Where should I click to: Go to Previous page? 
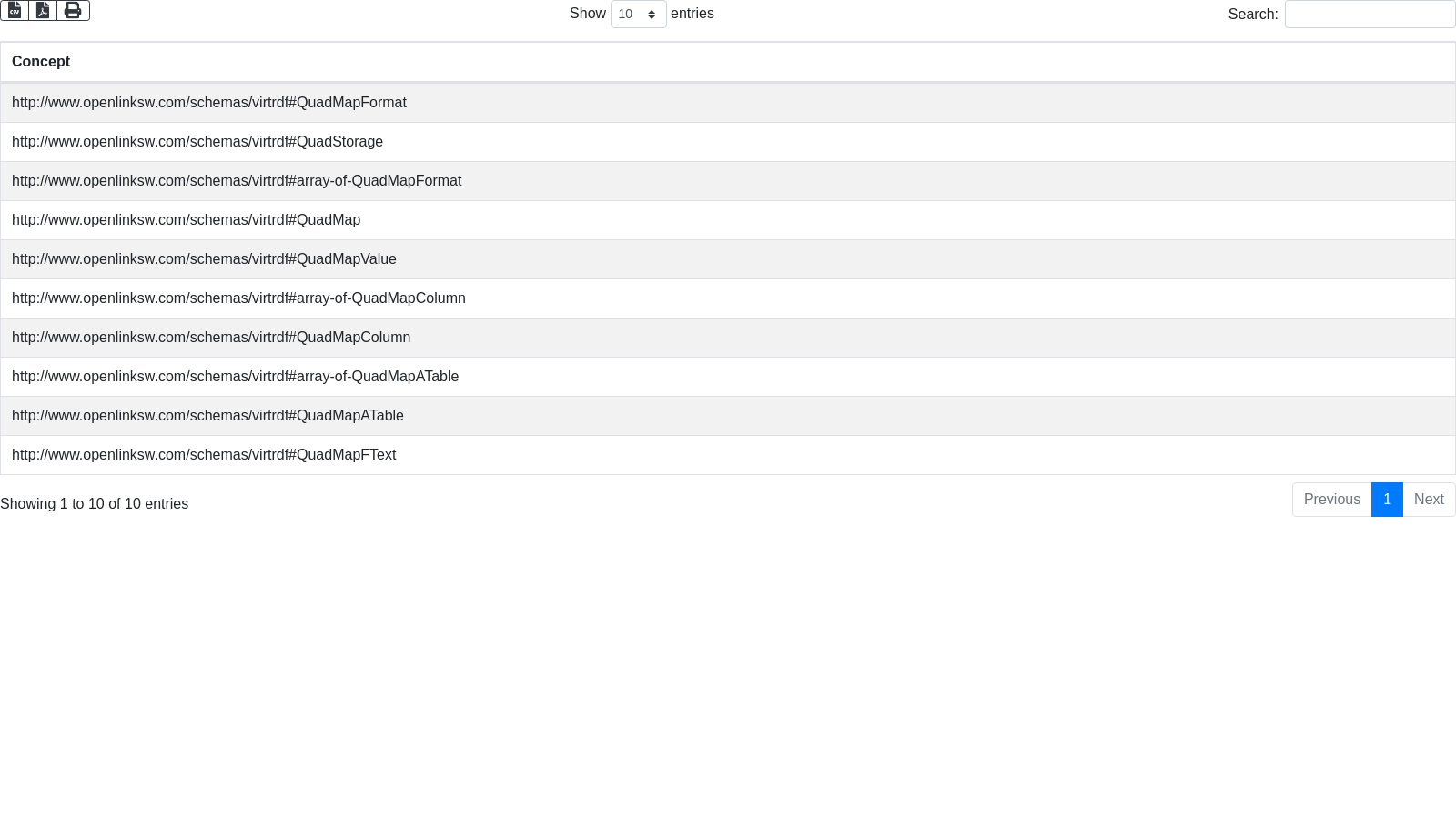[1331, 500]
